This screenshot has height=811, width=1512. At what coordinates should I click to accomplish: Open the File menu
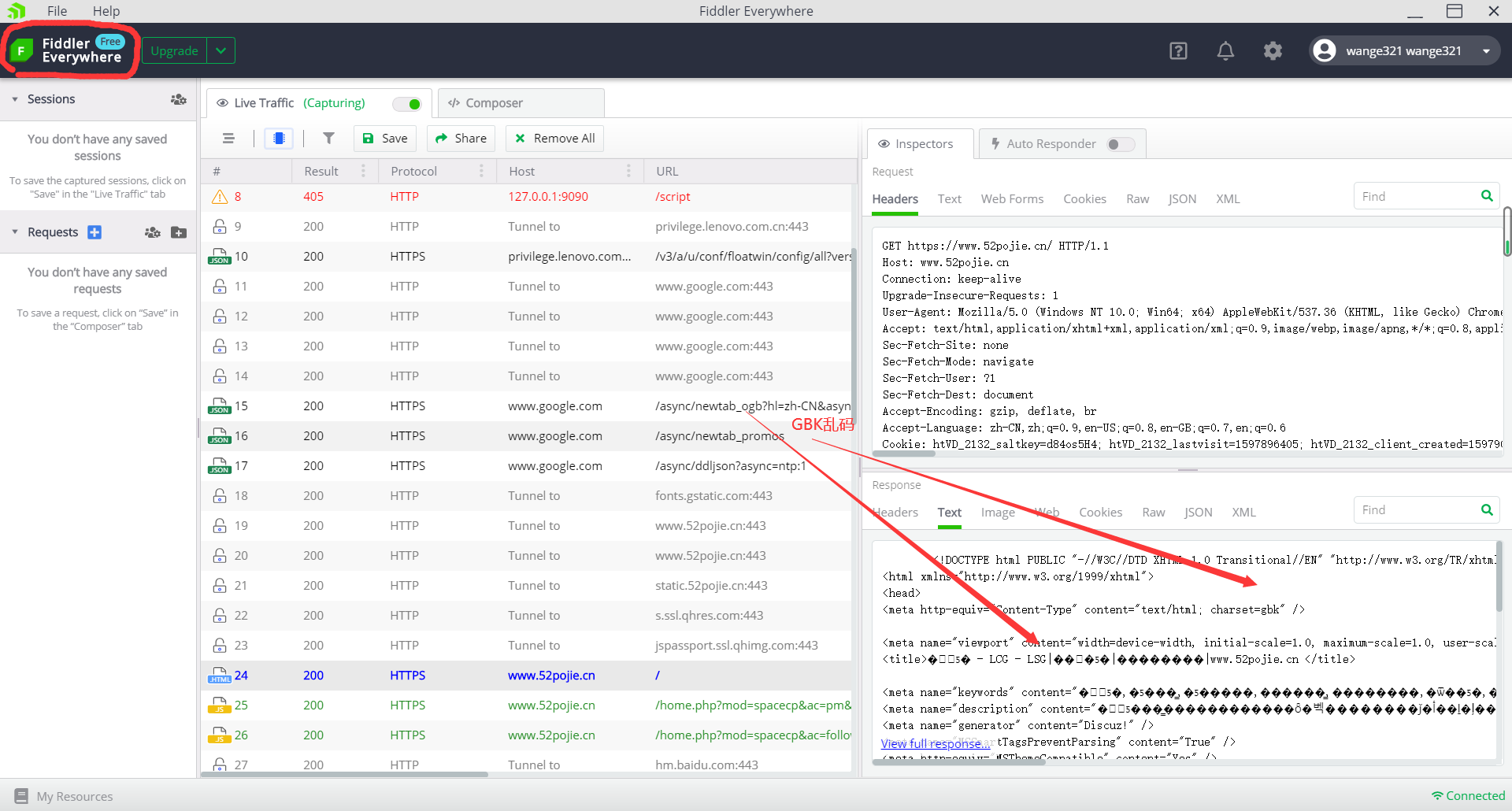pyautogui.click(x=57, y=11)
